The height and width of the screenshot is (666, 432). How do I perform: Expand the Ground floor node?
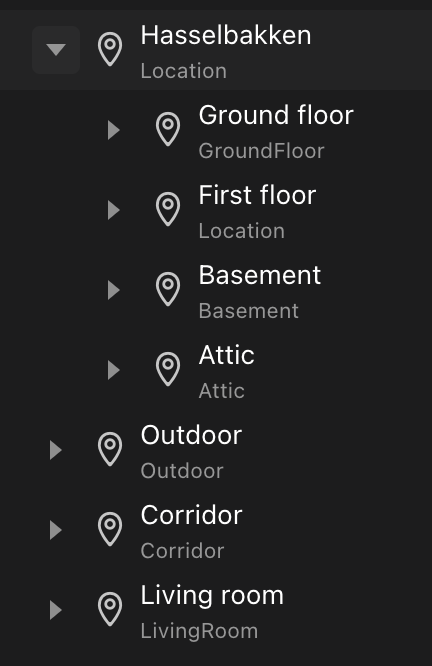tap(114, 130)
